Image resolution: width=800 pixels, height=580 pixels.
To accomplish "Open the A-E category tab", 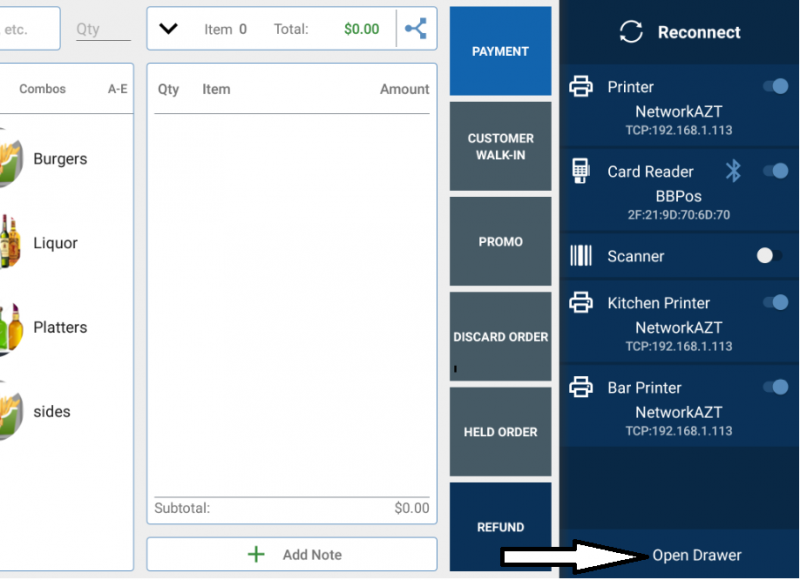I will click(x=117, y=89).
